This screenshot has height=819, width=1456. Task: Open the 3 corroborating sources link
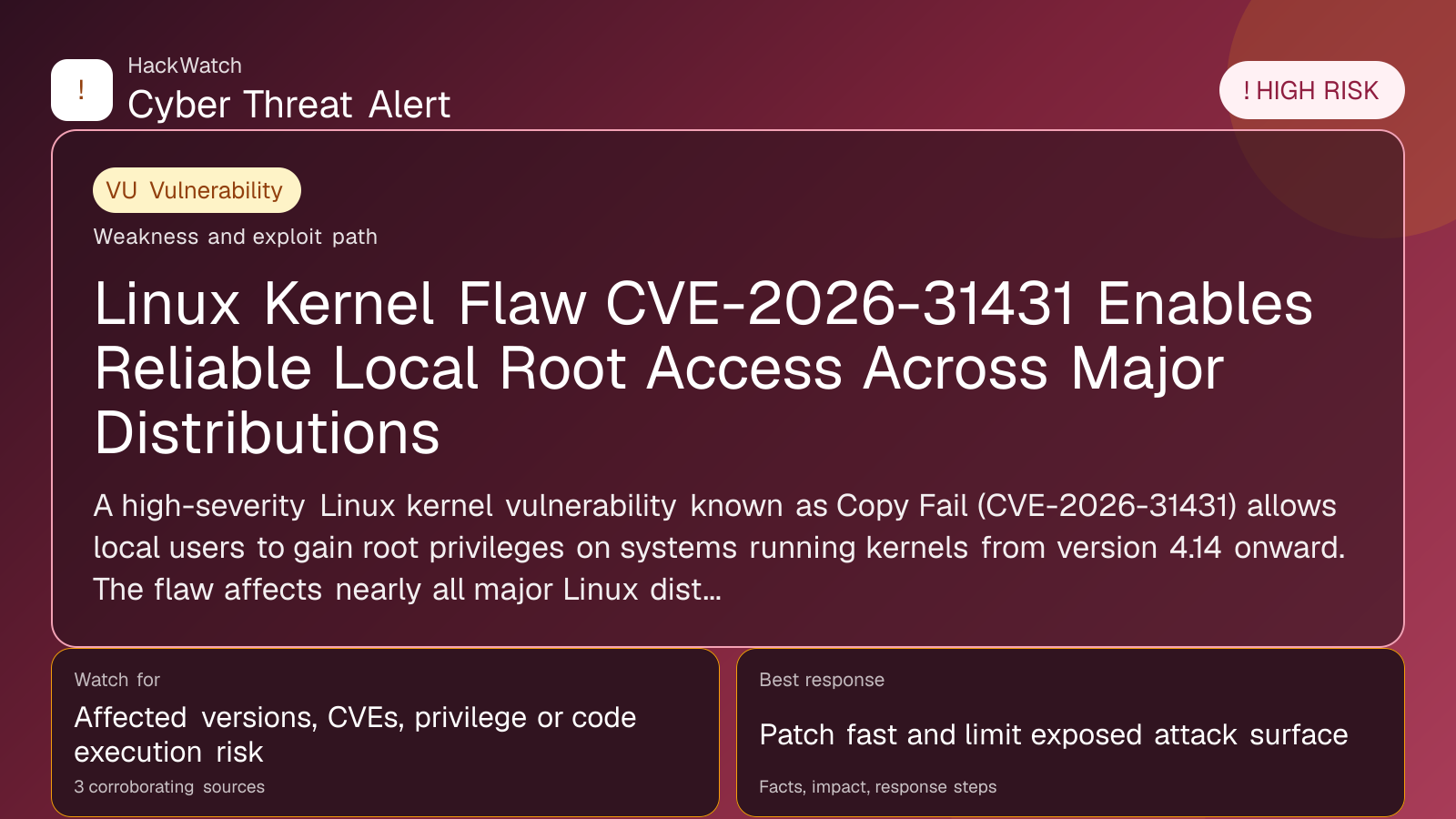coord(169,787)
